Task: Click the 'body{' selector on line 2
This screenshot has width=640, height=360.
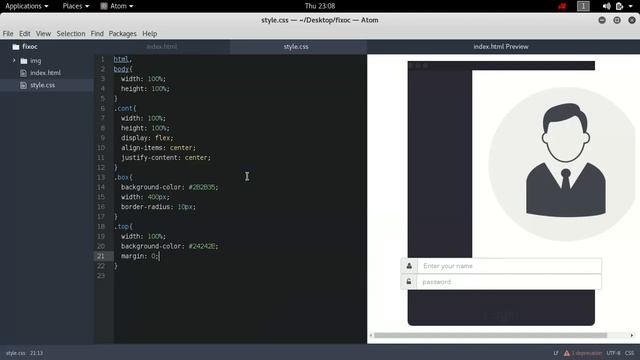Action: point(123,69)
